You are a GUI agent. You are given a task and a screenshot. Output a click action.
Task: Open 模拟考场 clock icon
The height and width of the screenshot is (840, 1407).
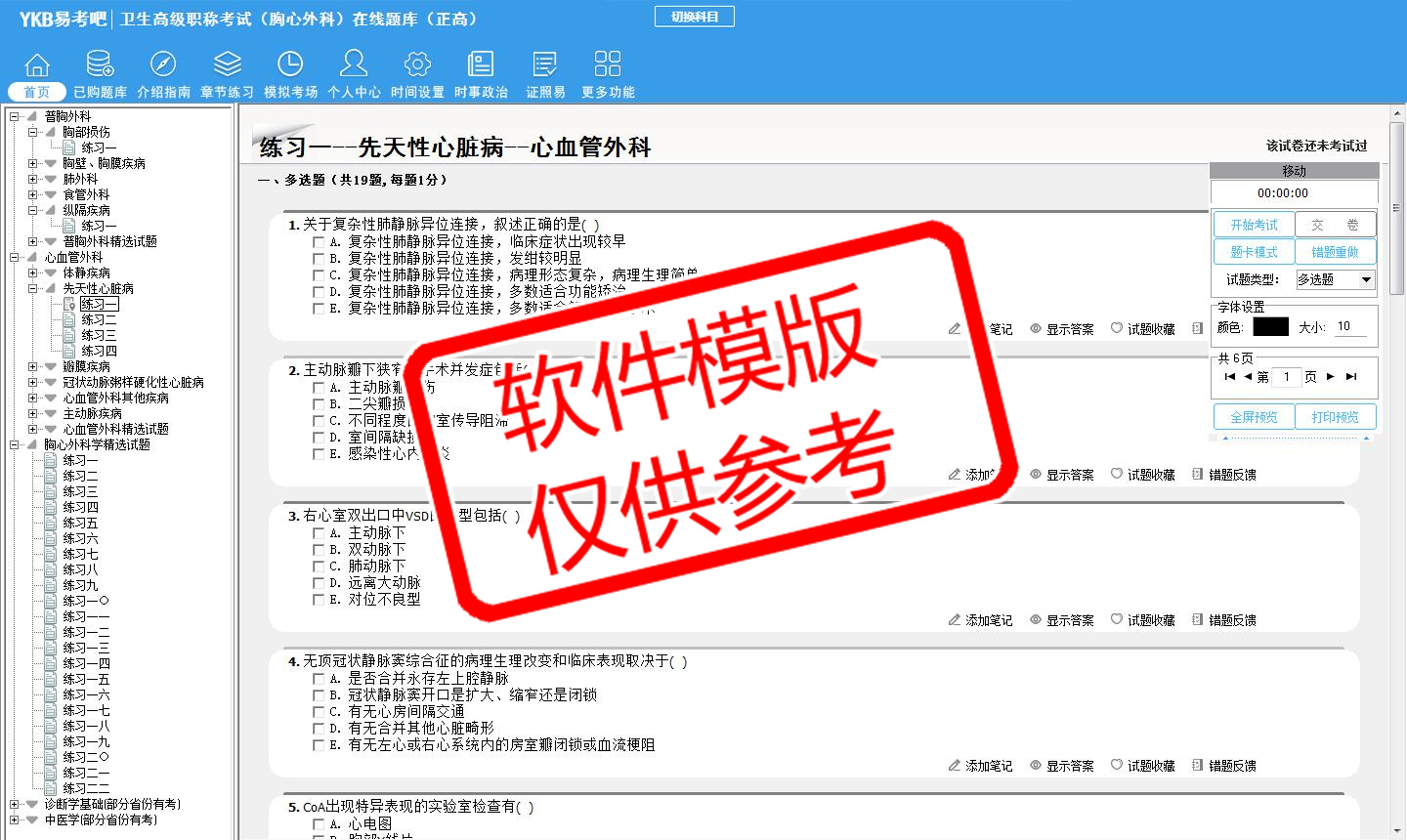[x=290, y=64]
